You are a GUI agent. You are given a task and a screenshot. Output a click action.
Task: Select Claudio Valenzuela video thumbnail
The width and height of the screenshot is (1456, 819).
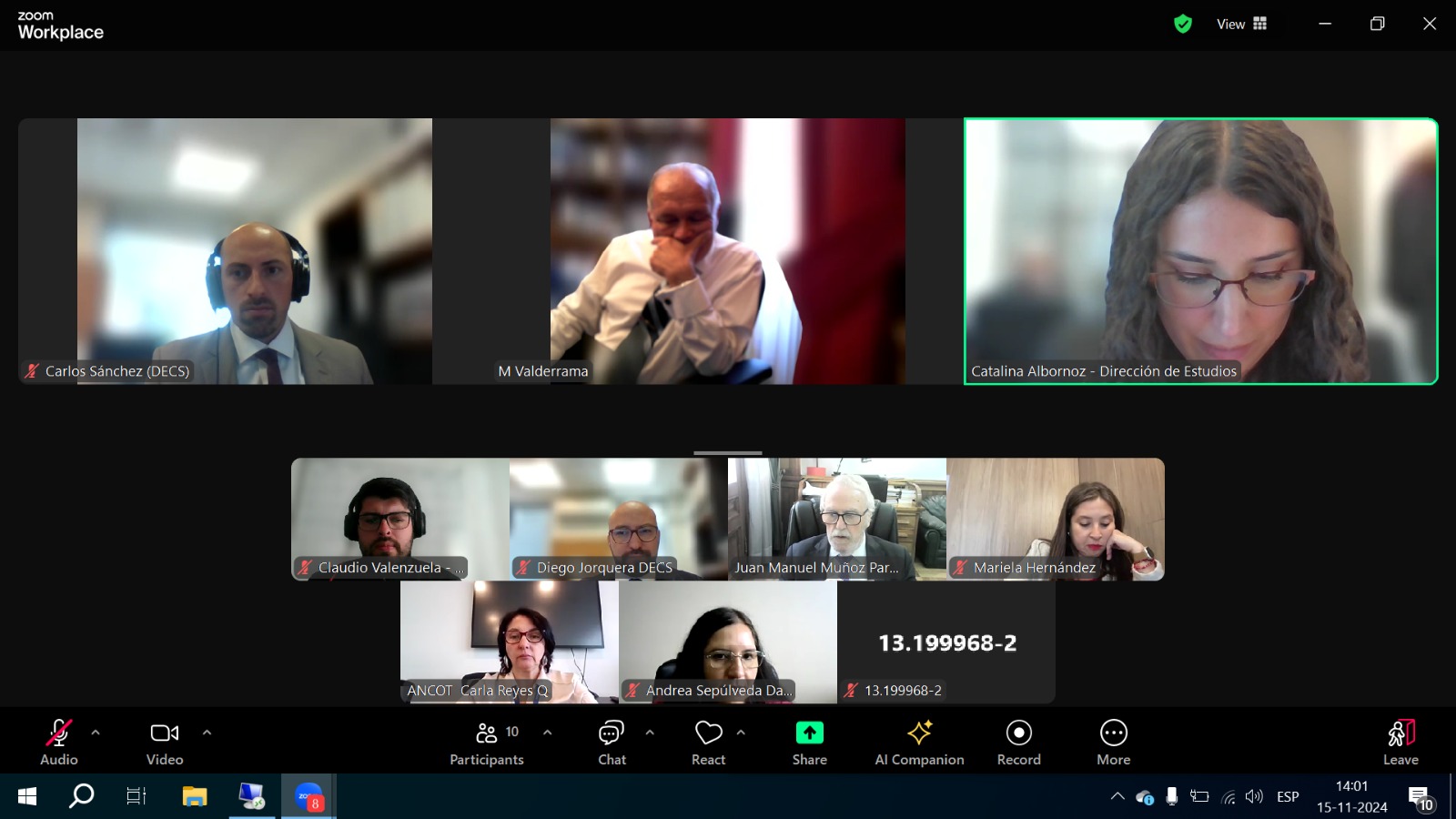point(400,519)
